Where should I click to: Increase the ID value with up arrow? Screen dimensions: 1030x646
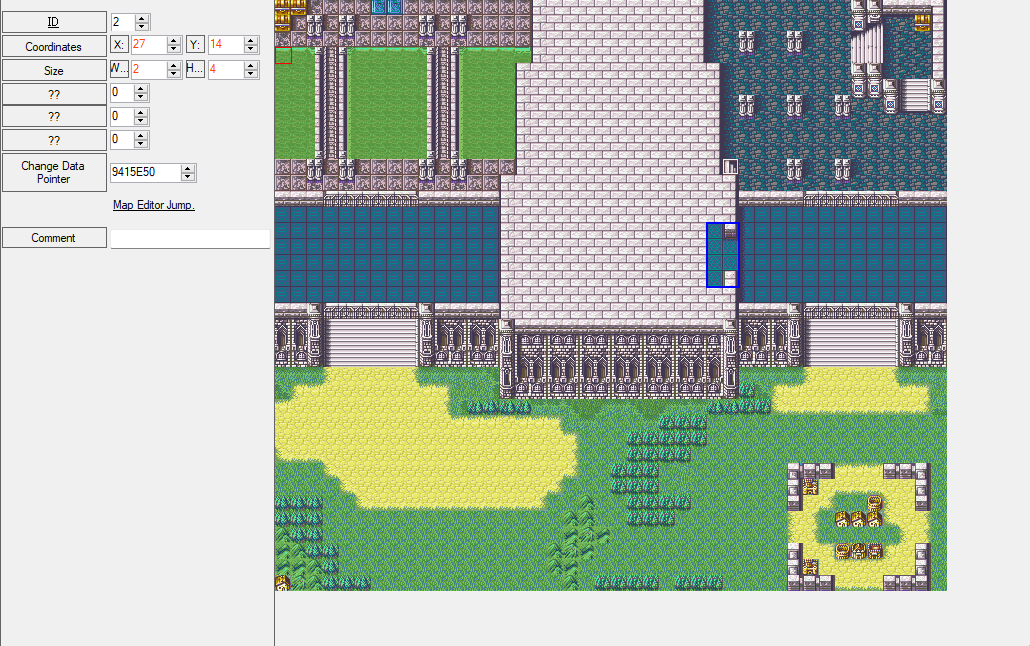click(x=143, y=18)
